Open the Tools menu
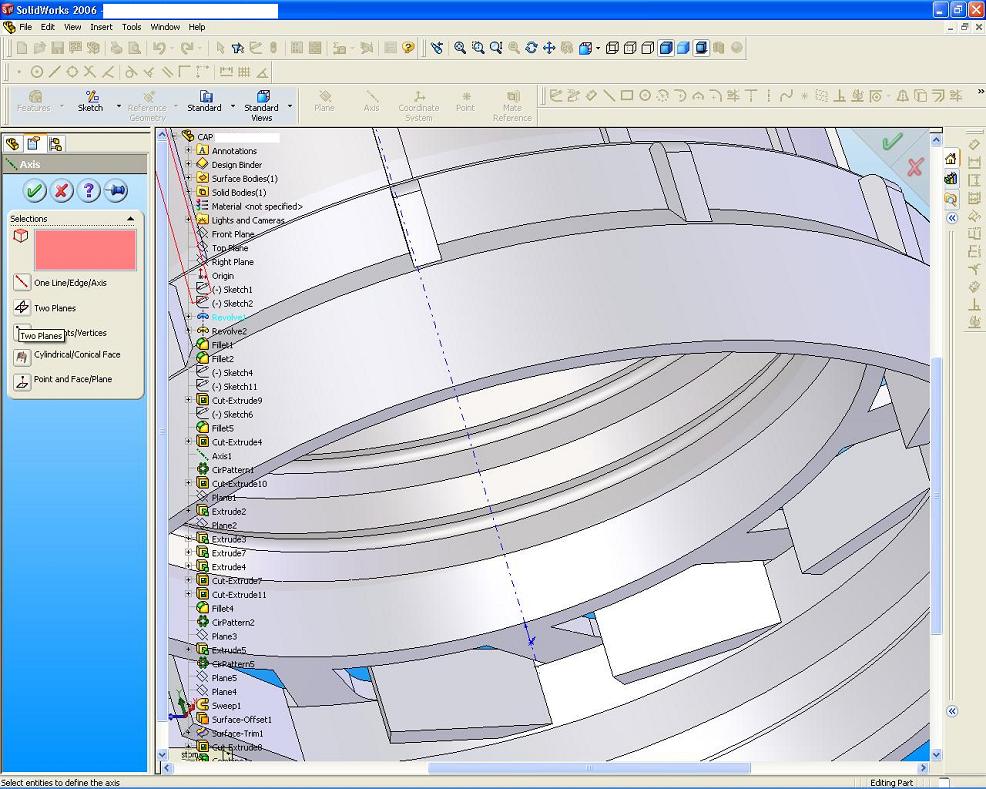 pos(131,27)
